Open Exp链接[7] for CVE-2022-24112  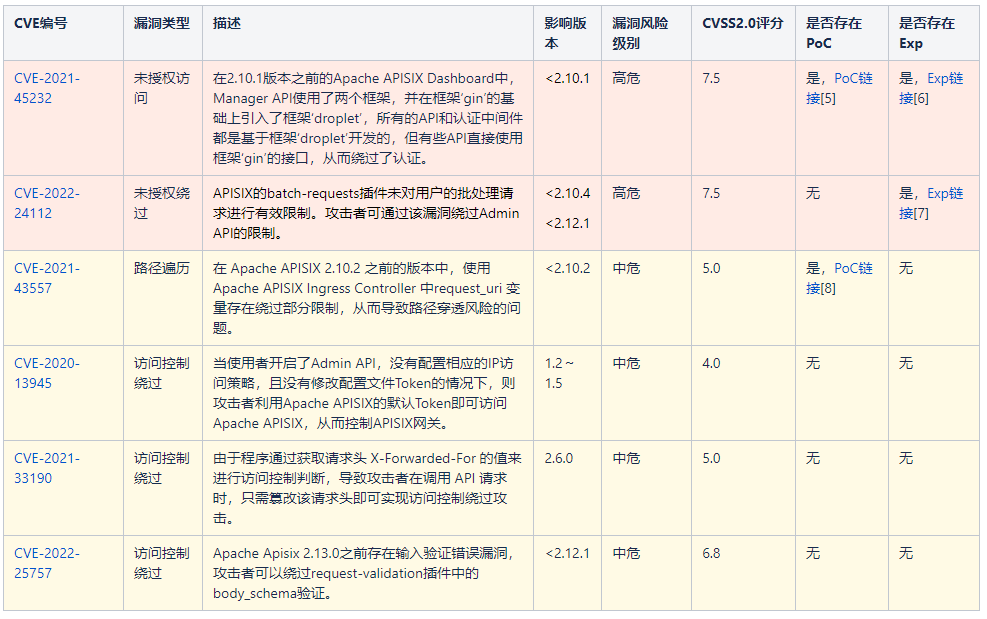point(931,203)
